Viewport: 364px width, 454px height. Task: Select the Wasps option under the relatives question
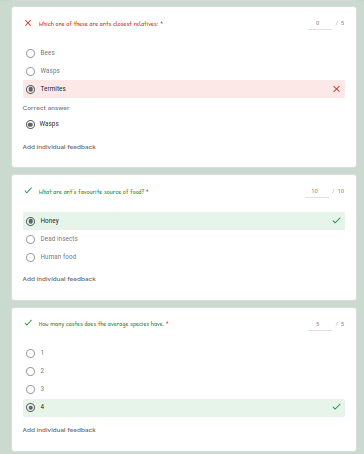point(30,71)
